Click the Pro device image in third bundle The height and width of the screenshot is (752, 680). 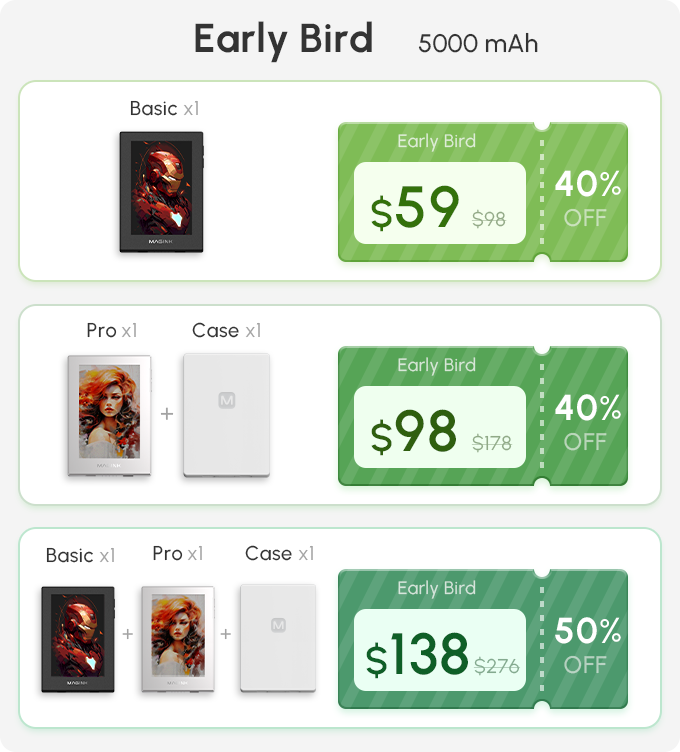pyautogui.click(x=177, y=639)
